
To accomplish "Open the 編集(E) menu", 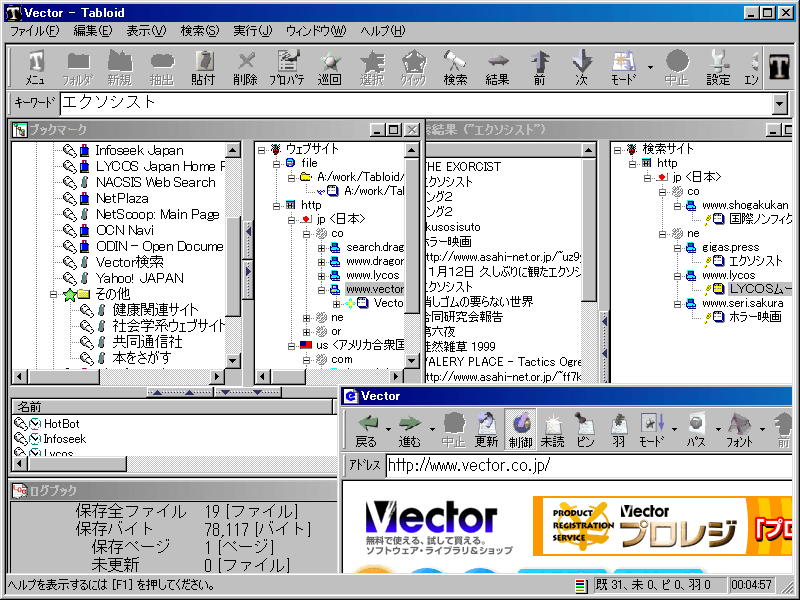I will (x=93, y=31).
